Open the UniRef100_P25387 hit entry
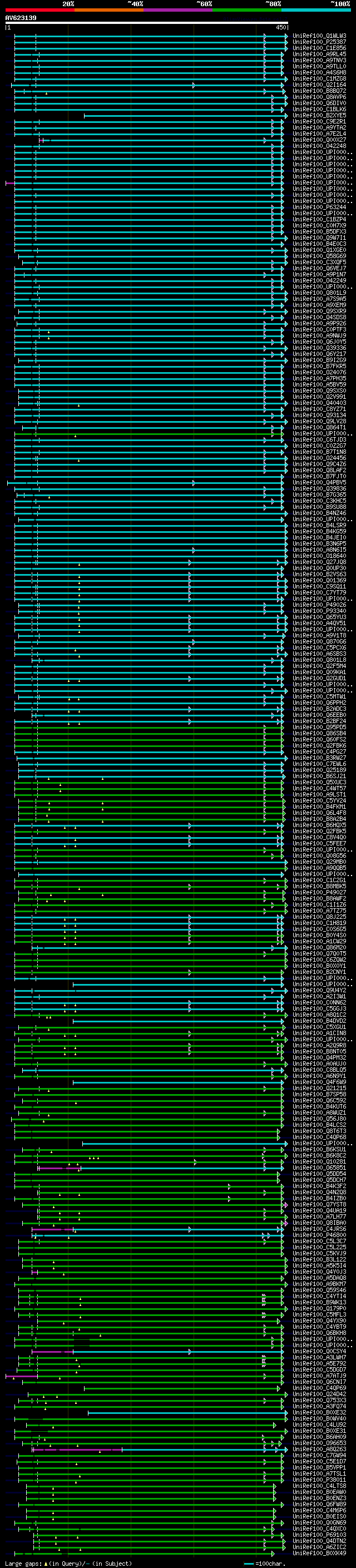The width and height of the screenshot is (356, 1568). tap(319, 42)
